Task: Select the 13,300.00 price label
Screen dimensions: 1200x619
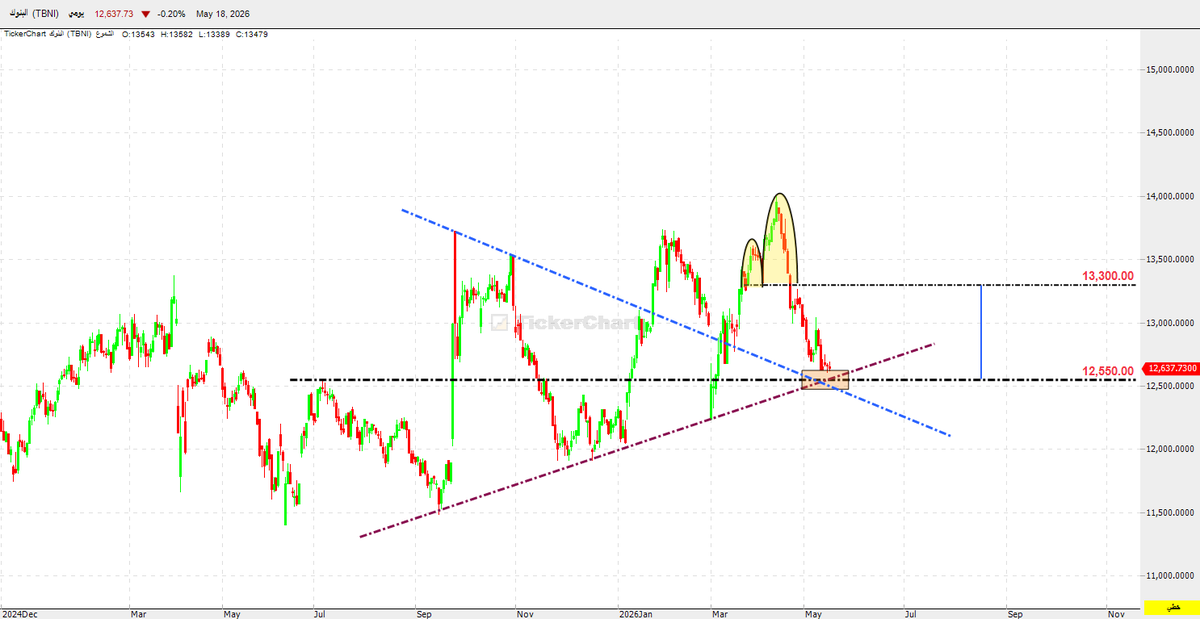Action: [x=1108, y=276]
